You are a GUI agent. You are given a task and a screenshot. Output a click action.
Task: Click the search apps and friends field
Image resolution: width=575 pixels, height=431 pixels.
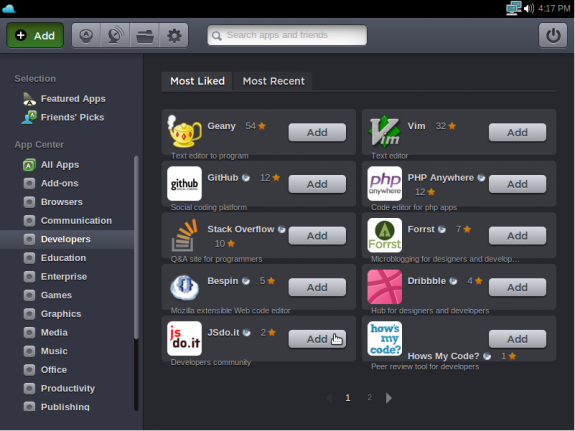click(x=287, y=35)
